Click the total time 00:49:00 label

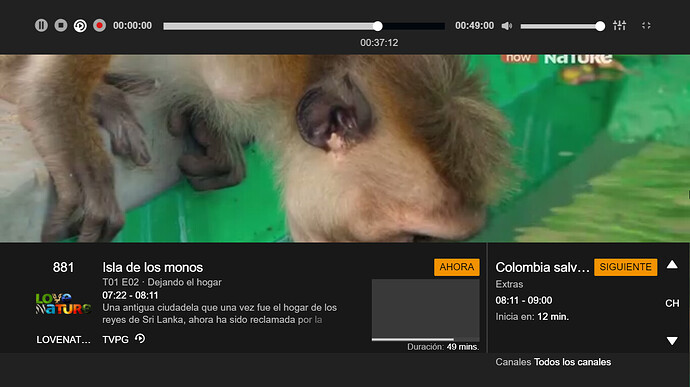pyautogui.click(x=474, y=26)
